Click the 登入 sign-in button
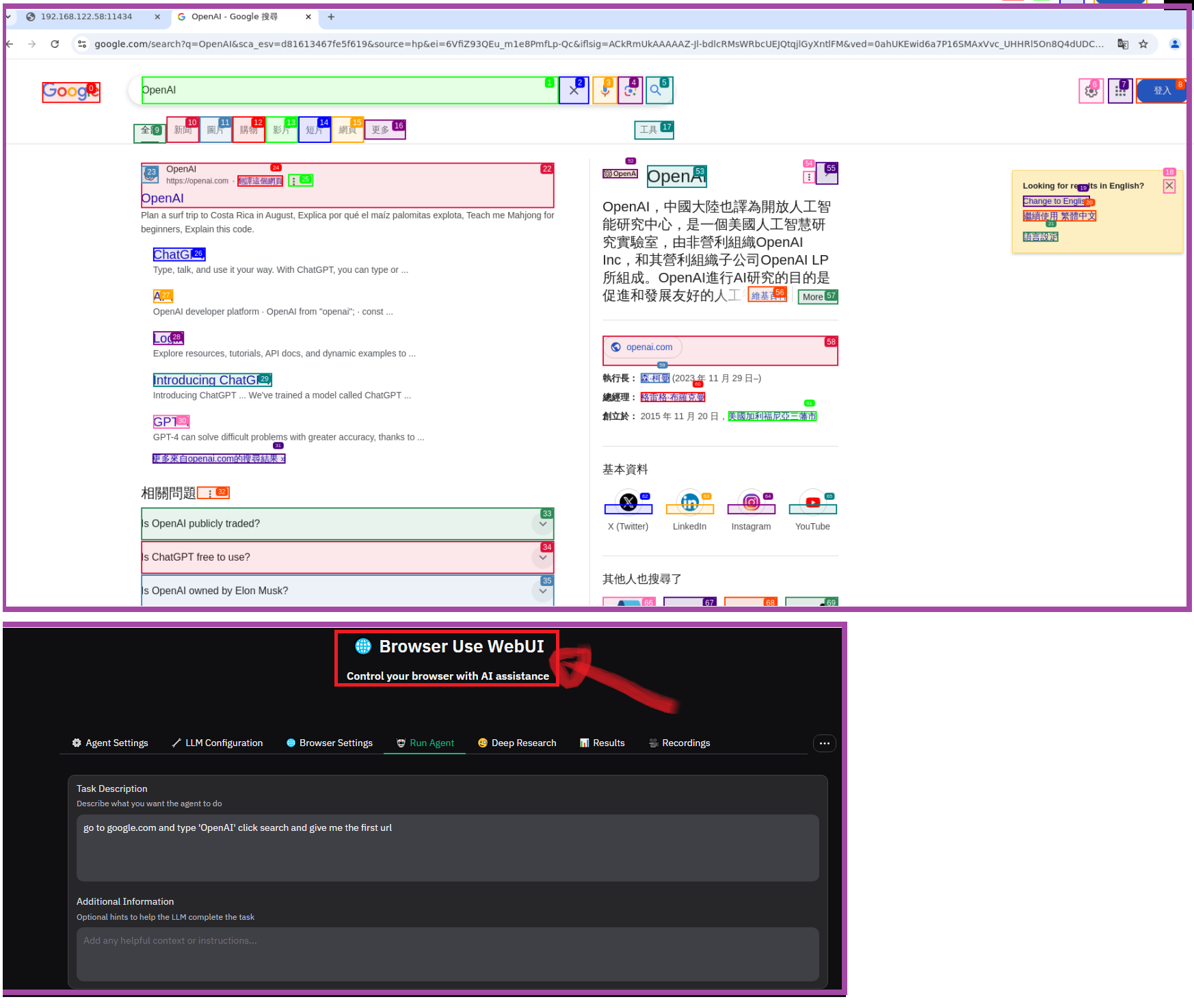This screenshot has height=1008, width=1194. click(x=1160, y=90)
